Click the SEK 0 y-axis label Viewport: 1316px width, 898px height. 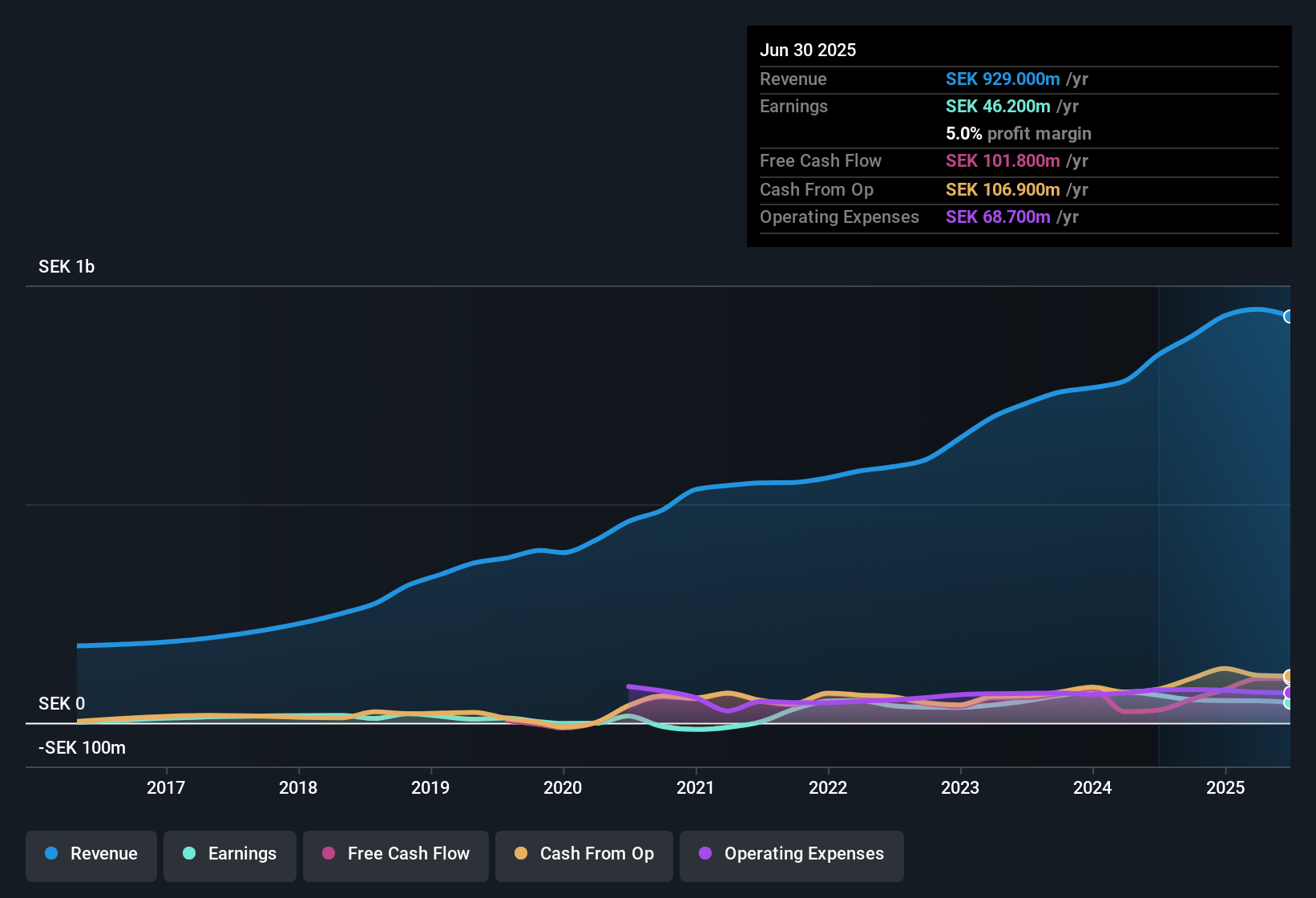tap(62, 704)
